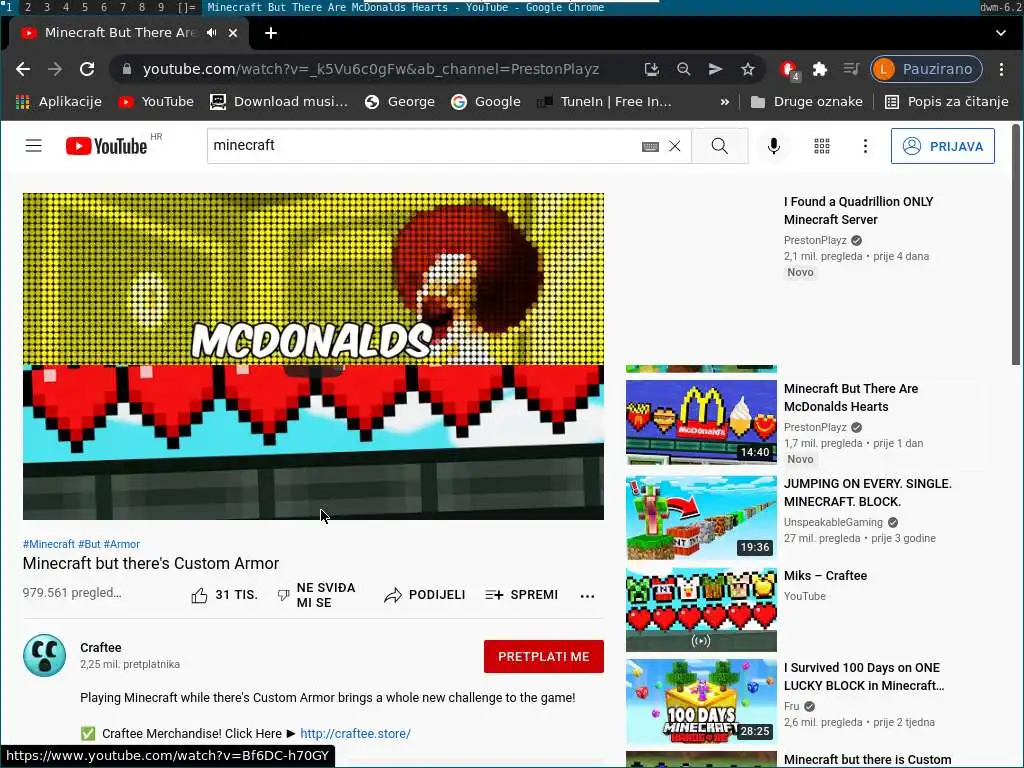
Task: Click the Aplikacije bookmark
Action: tap(59, 102)
